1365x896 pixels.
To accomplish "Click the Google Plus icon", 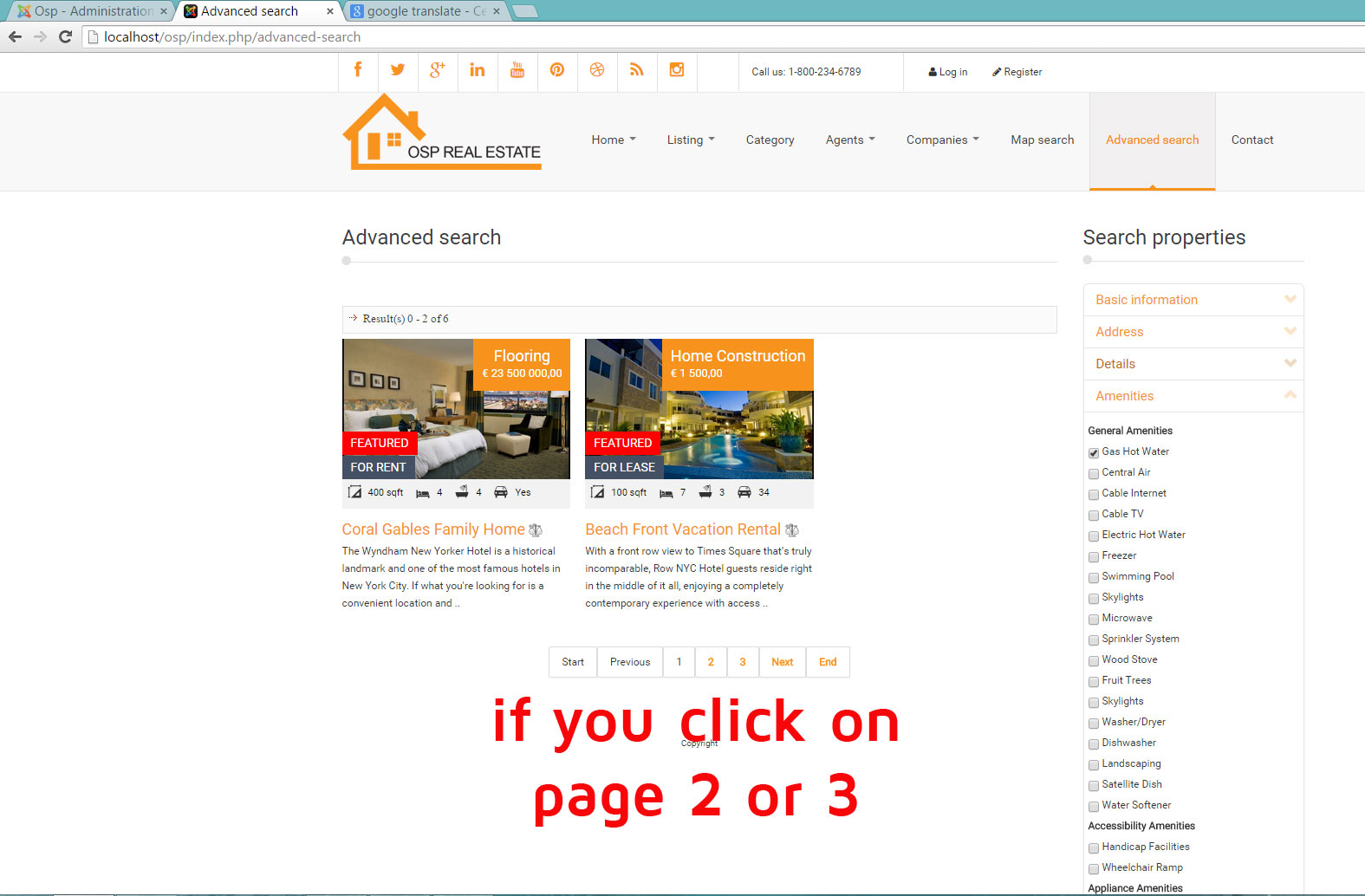I will pyautogui.click(x=438, y=70).
